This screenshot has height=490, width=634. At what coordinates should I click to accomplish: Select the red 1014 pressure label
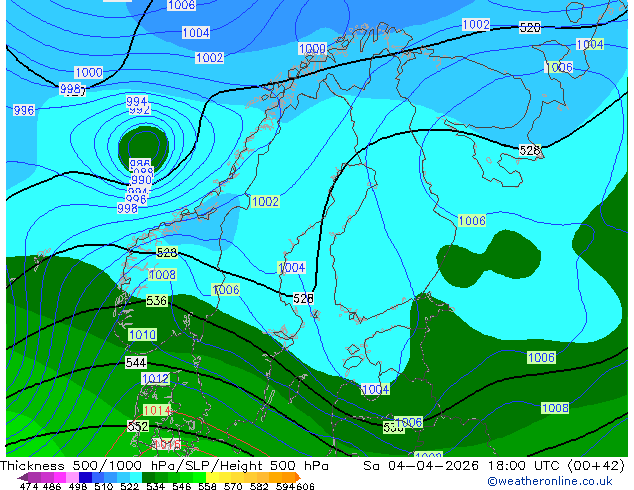[157, 410]
